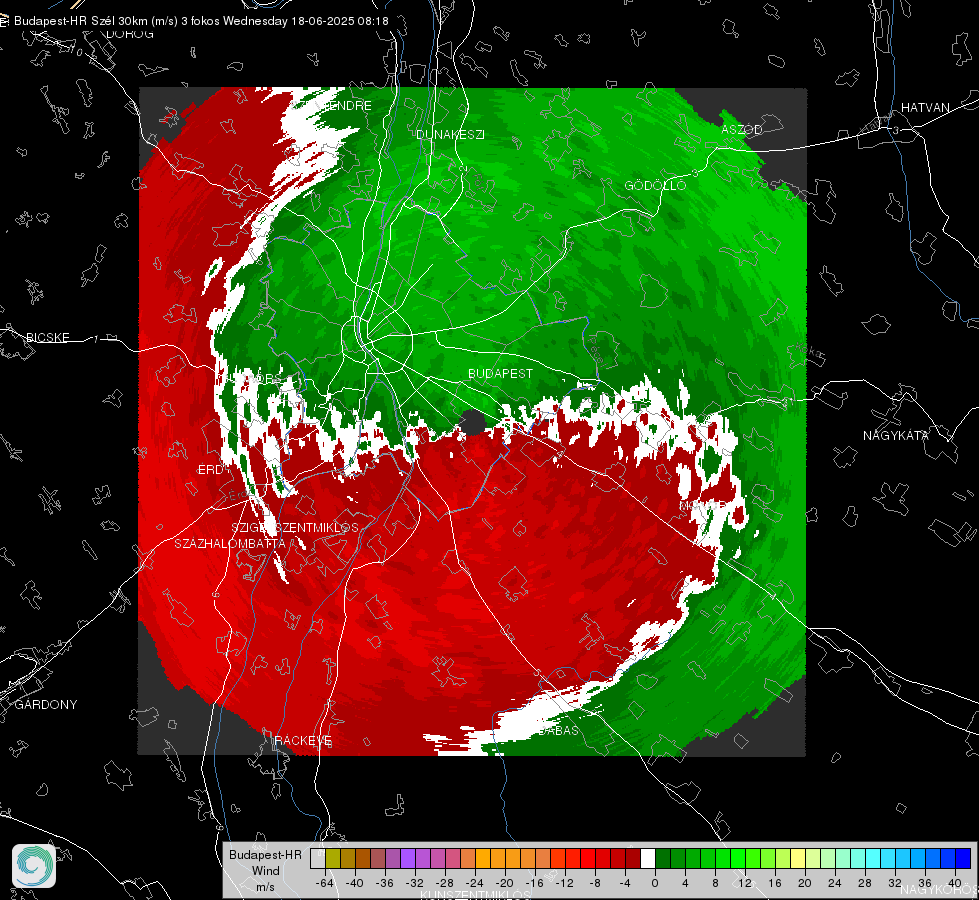Click the NAGYKÁTA town label
This screenshot has width=979, height=900.
[896, 435]
